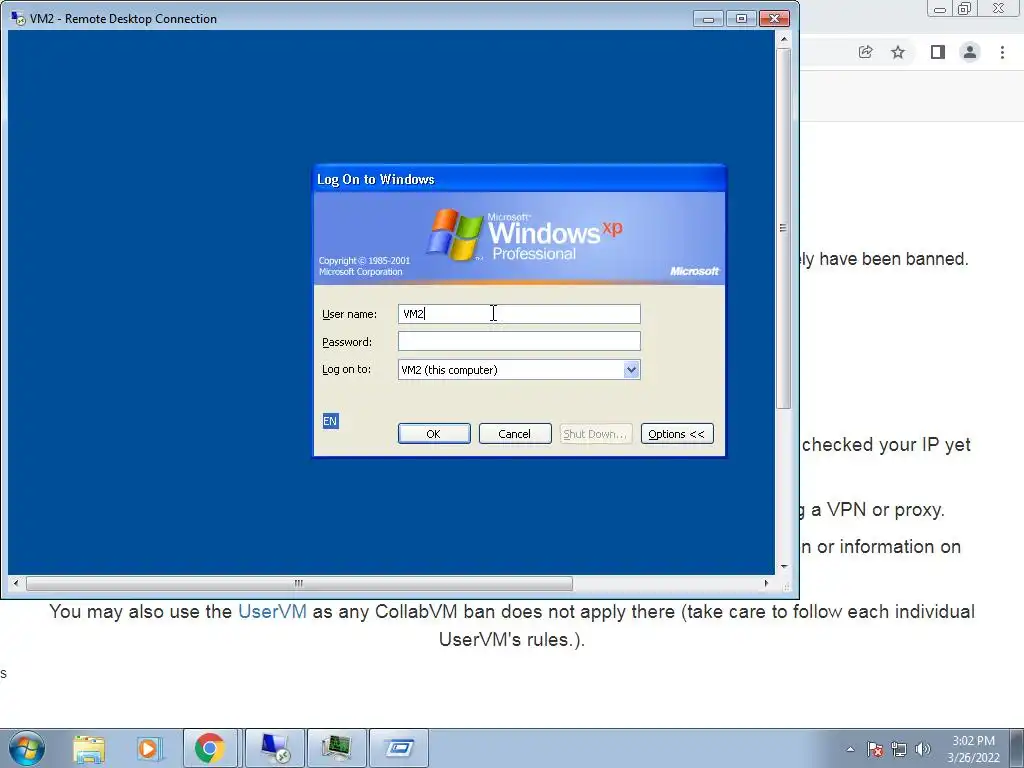The image size is (1024, 768).
Task: Click the Remote Desktop title bar icon
Action: click(x=18, y=18)
